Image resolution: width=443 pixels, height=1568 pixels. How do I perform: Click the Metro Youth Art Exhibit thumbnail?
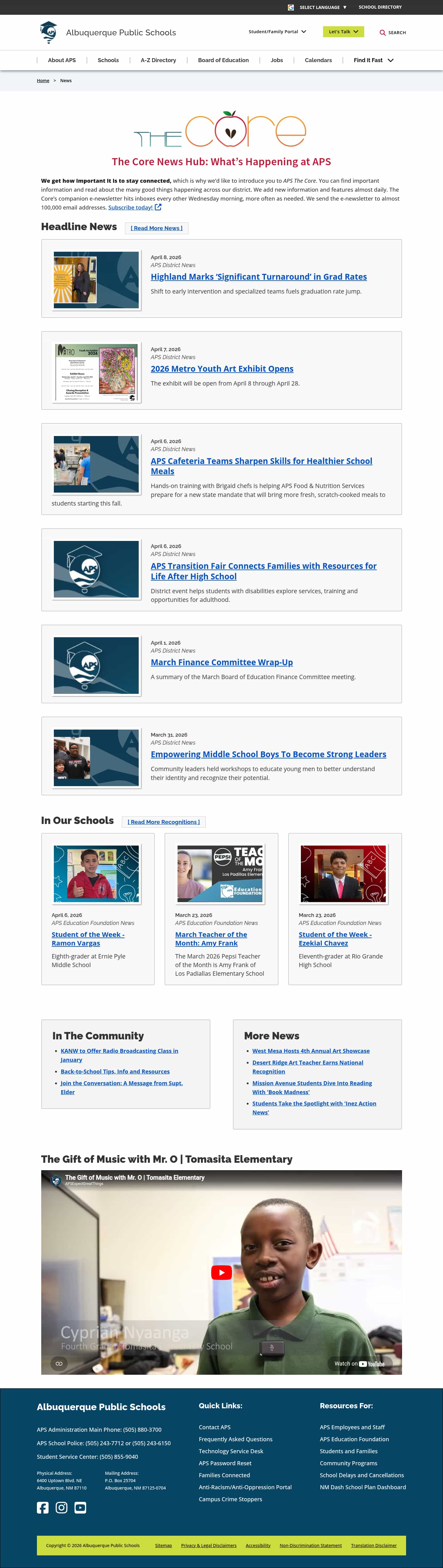tap(96, 373)
